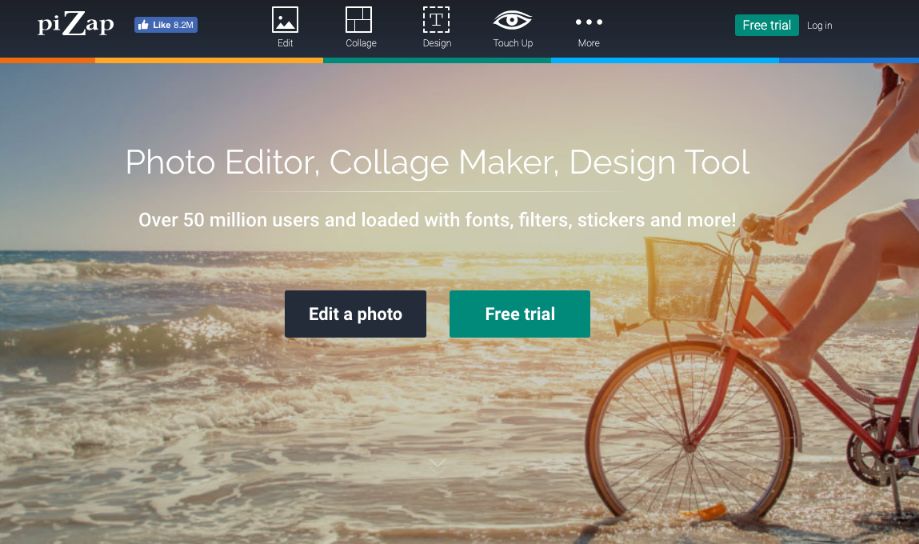Open the Edit photo tool icon
The height and width of the screenshot is (544, 919).
tap(285, 19)
